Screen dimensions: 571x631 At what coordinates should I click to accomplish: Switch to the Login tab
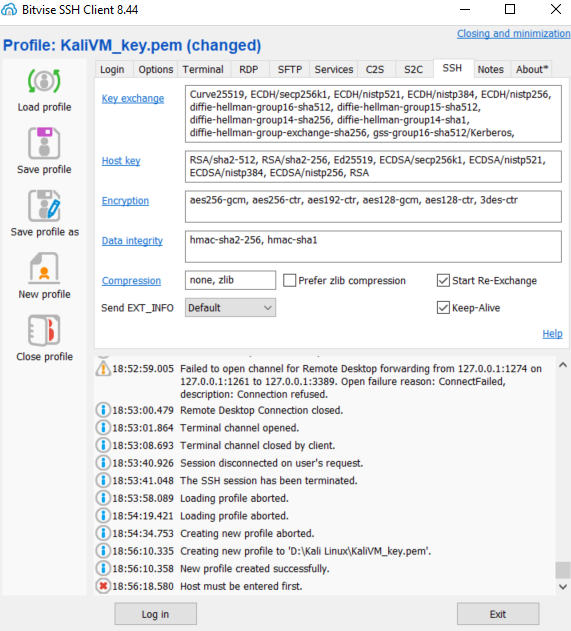(x=112, y=70)
